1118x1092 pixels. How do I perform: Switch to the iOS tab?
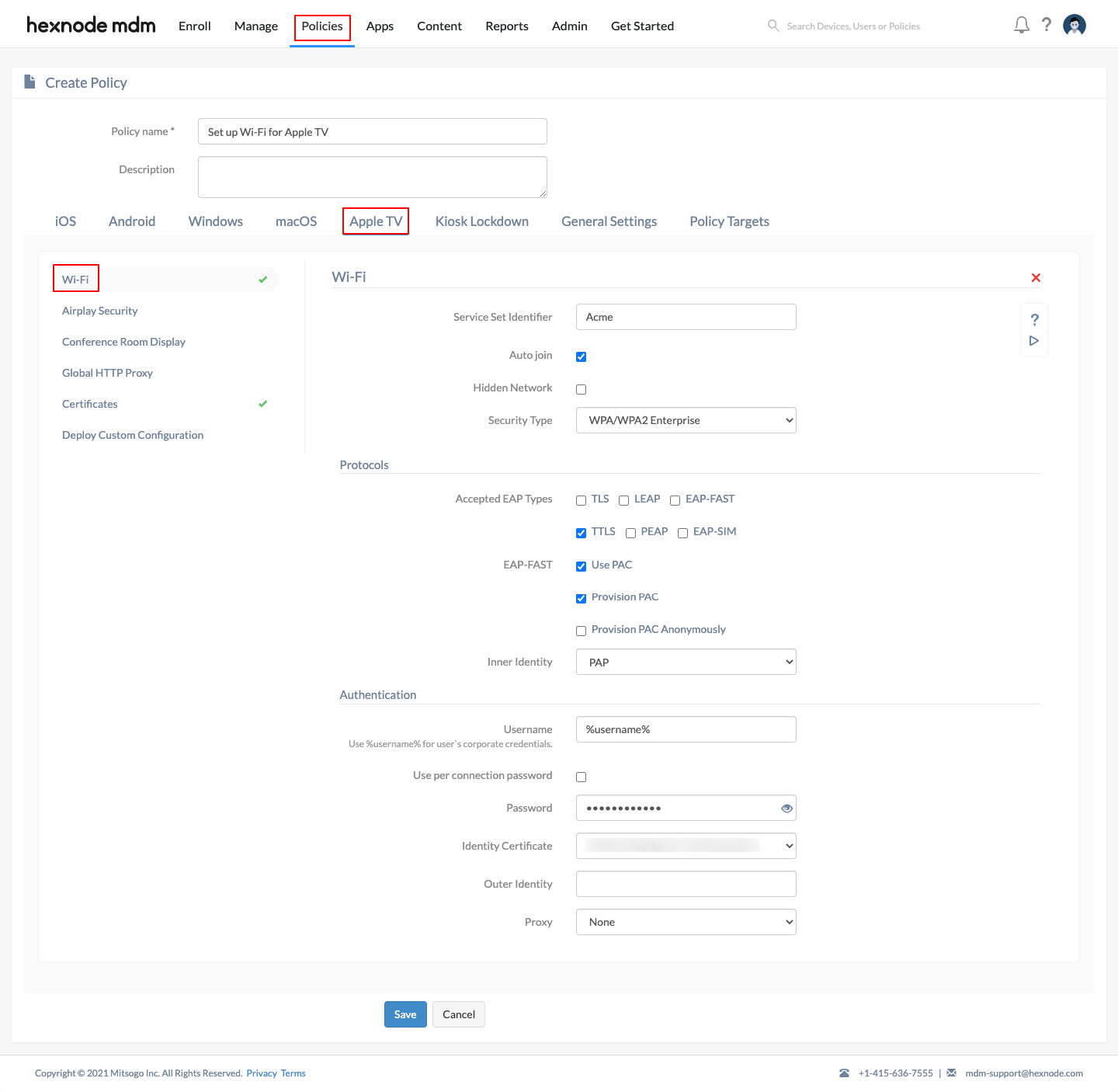click(65, 221)
